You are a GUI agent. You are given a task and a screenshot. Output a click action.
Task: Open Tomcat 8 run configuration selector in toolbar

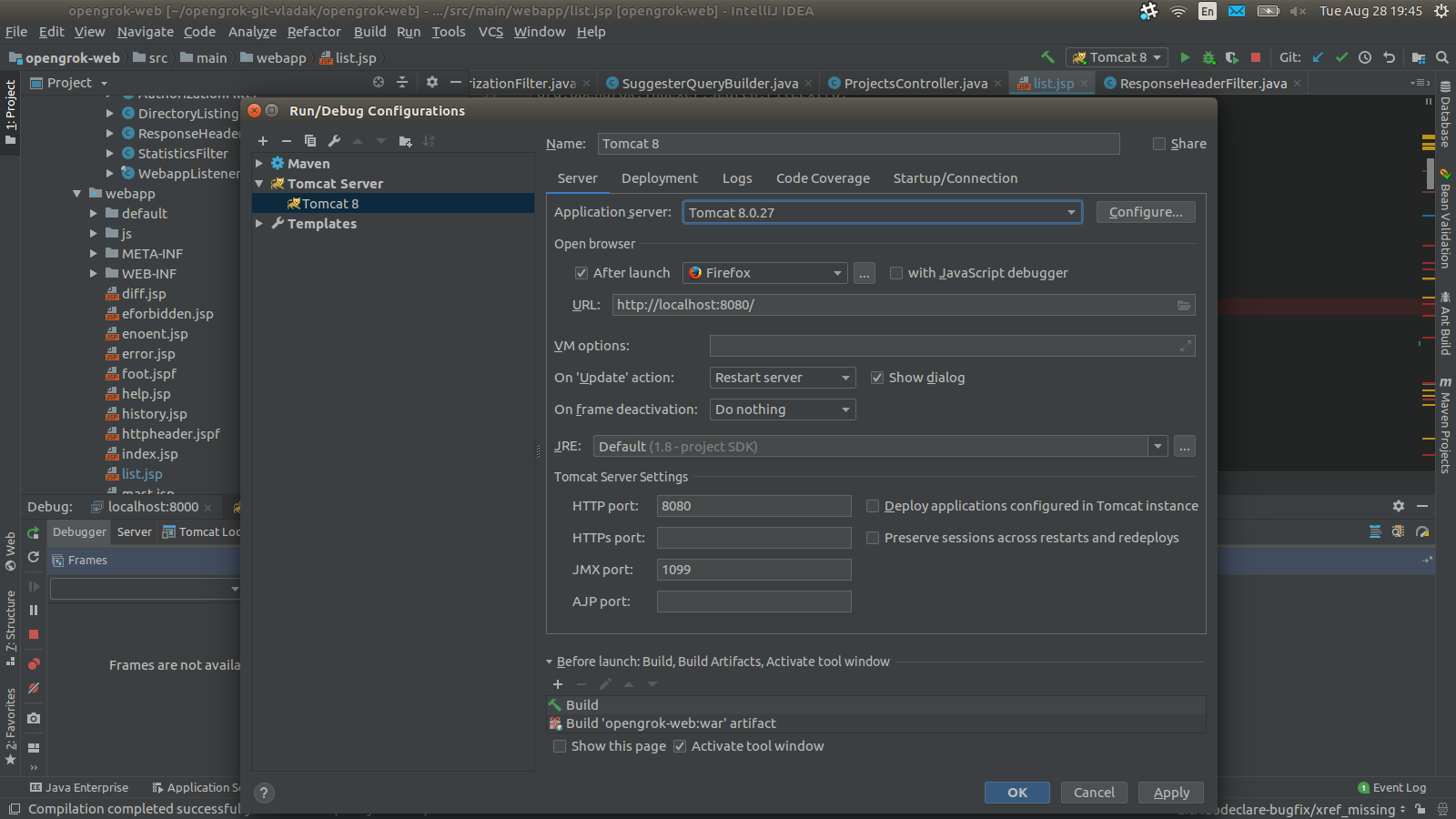click(x=1117, y=57)
